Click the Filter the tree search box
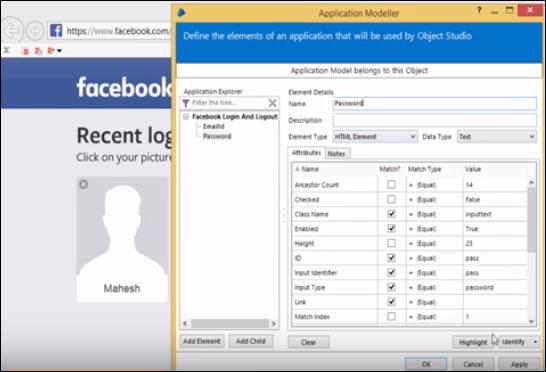This screenshot has height=372, width=546. coord(229,103)
